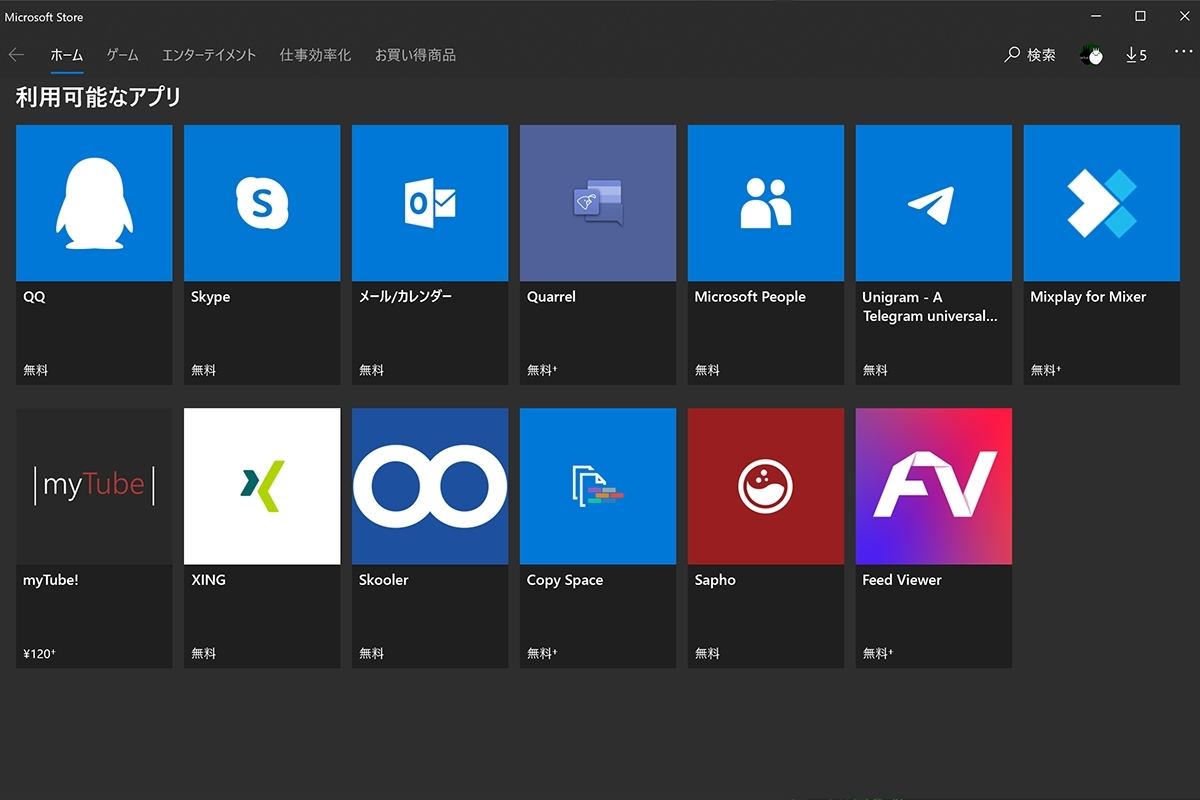Image resolution: width=1200 pixels, height=800 pixels.
Task: Click the 利用可能なアプリ heading
Action: (99, 97)
